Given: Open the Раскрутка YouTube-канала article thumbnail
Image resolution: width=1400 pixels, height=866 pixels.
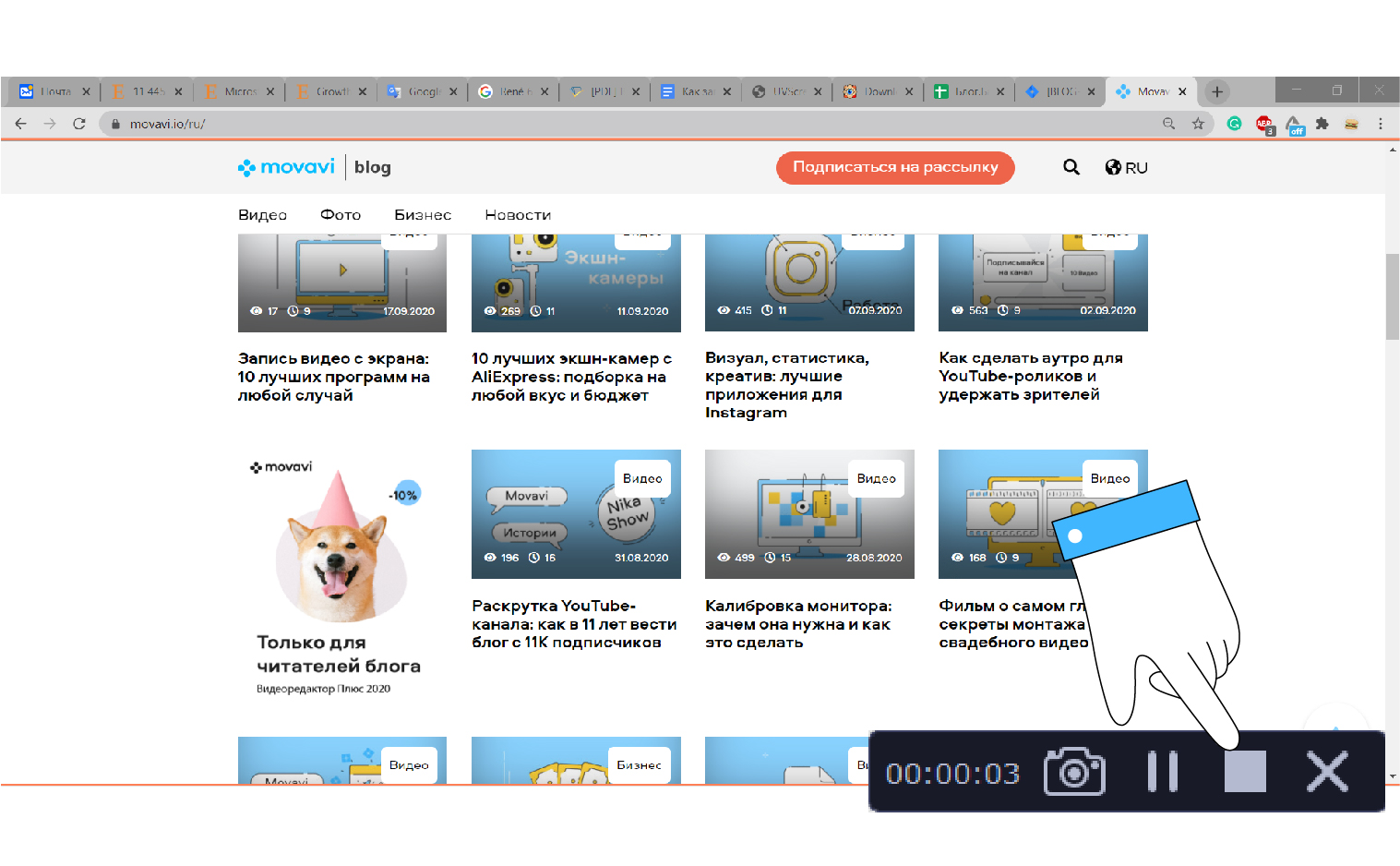Looking at the screenshot, I should click(x=576, y=514).
